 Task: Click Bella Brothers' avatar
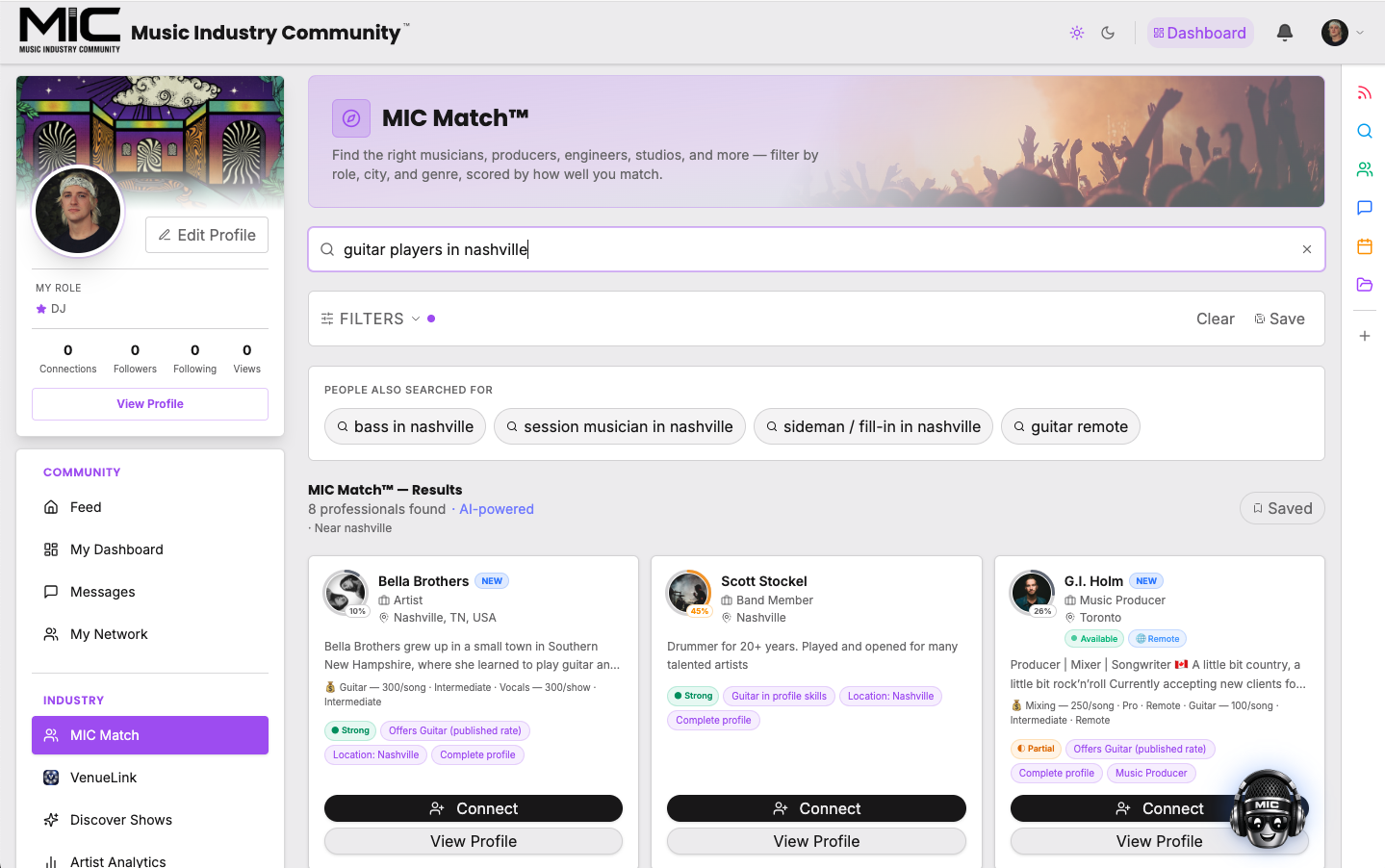[x=346, y=593]
